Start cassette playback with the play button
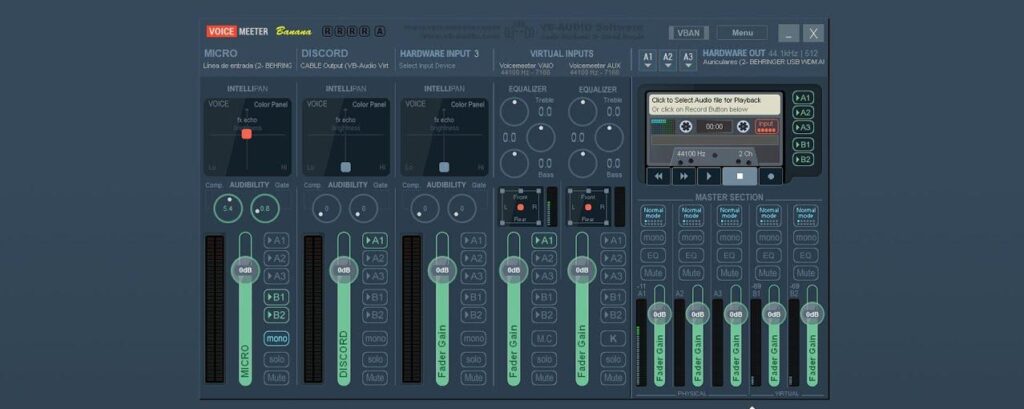The height and width of the screenshot is (409, 1024). (709, 176)
